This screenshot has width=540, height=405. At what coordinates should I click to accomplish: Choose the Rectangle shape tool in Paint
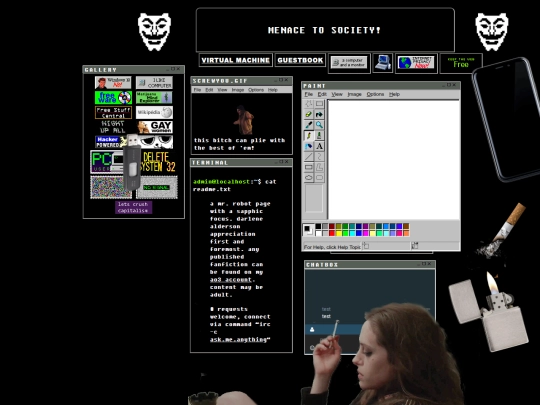tap(309, 167)
